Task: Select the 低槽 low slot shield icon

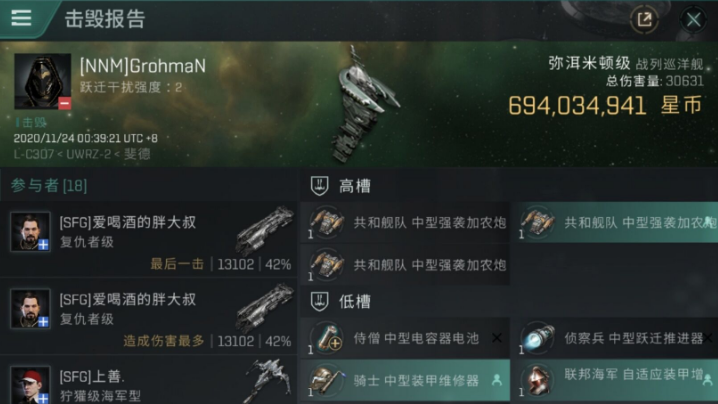Action: (x=319, y=301)
